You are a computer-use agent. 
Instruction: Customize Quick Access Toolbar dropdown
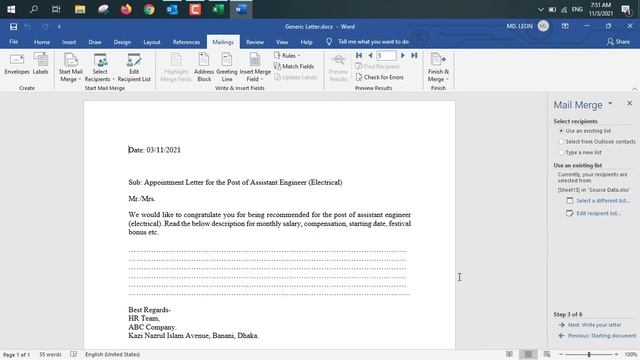point(59,27)
